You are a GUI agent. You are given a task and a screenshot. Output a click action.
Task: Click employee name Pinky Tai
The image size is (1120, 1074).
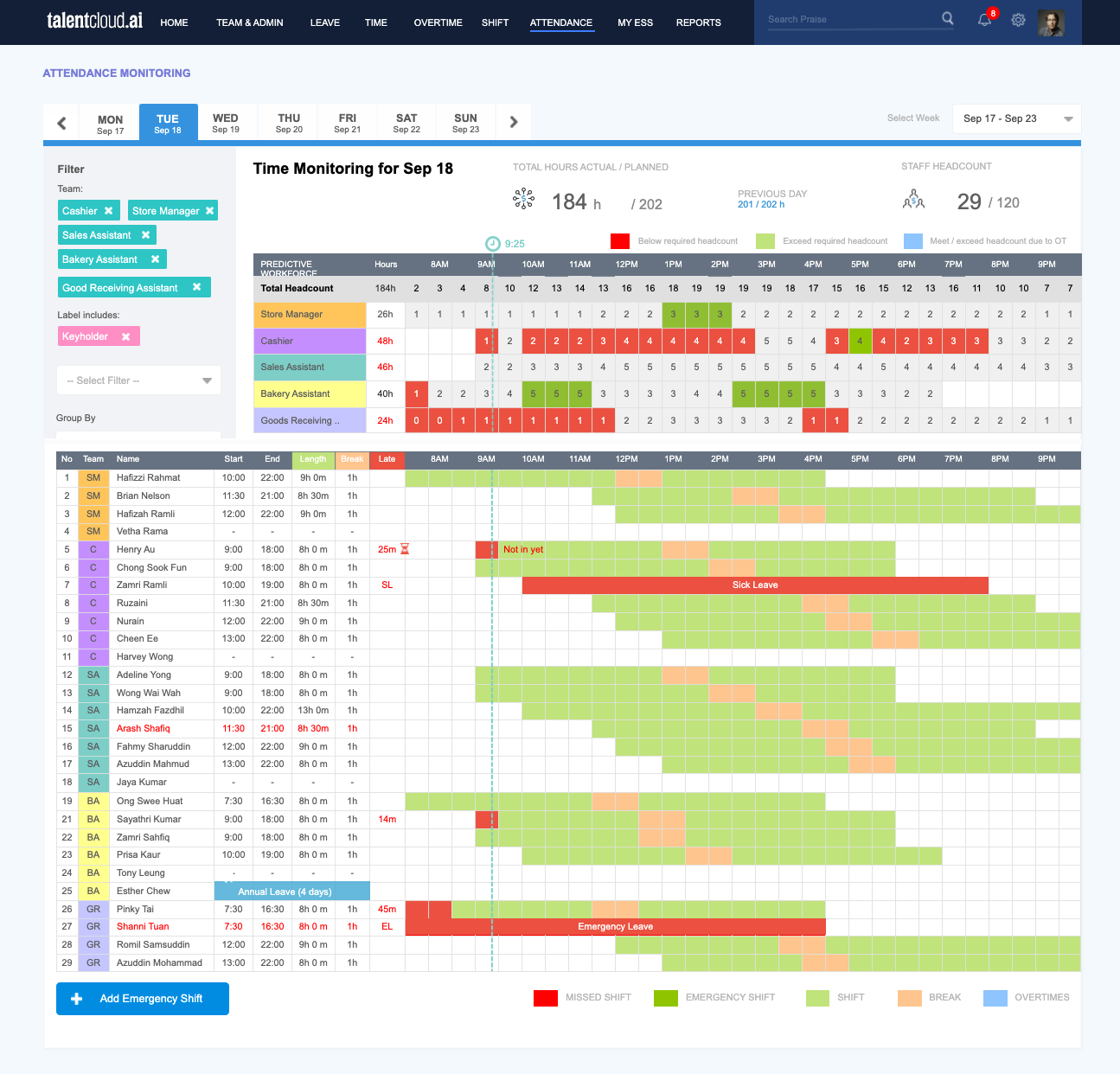(135, 909)
